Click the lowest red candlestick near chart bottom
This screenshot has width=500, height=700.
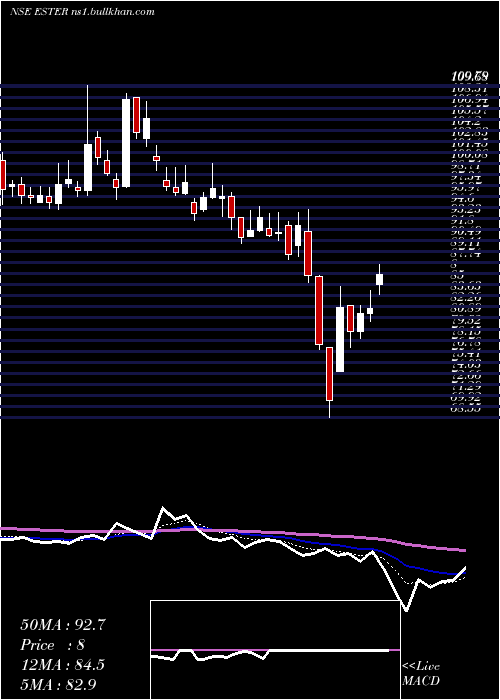(329, 374)
